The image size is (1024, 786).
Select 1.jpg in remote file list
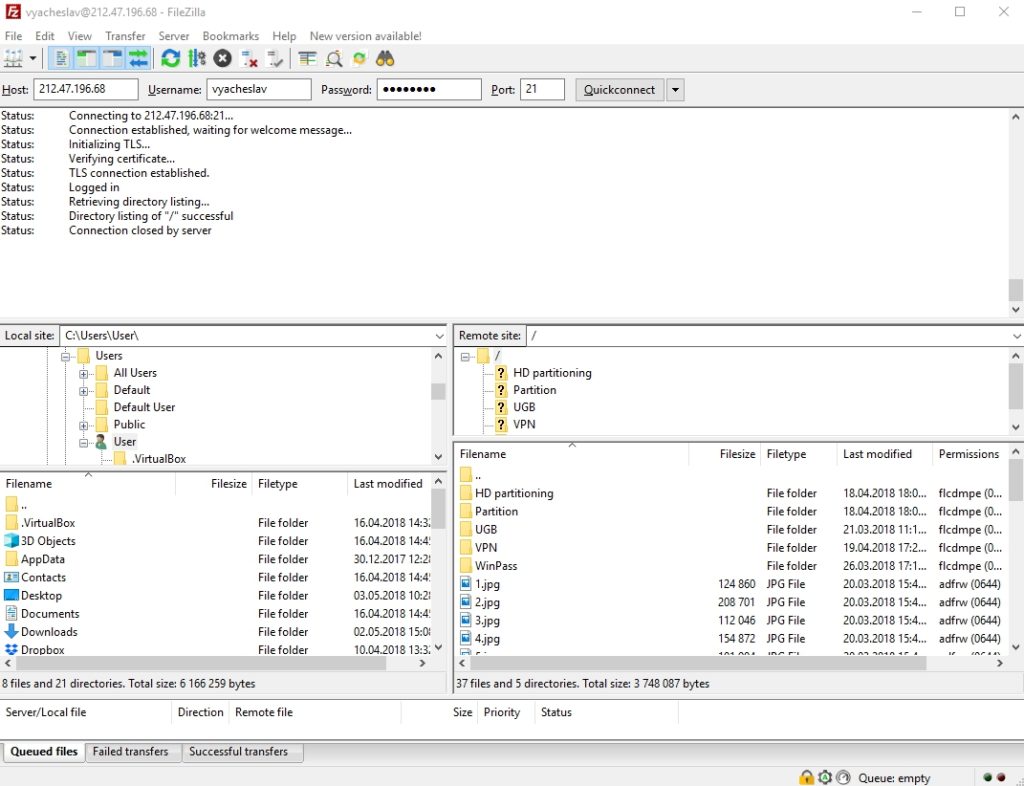(x=487, y=584)
